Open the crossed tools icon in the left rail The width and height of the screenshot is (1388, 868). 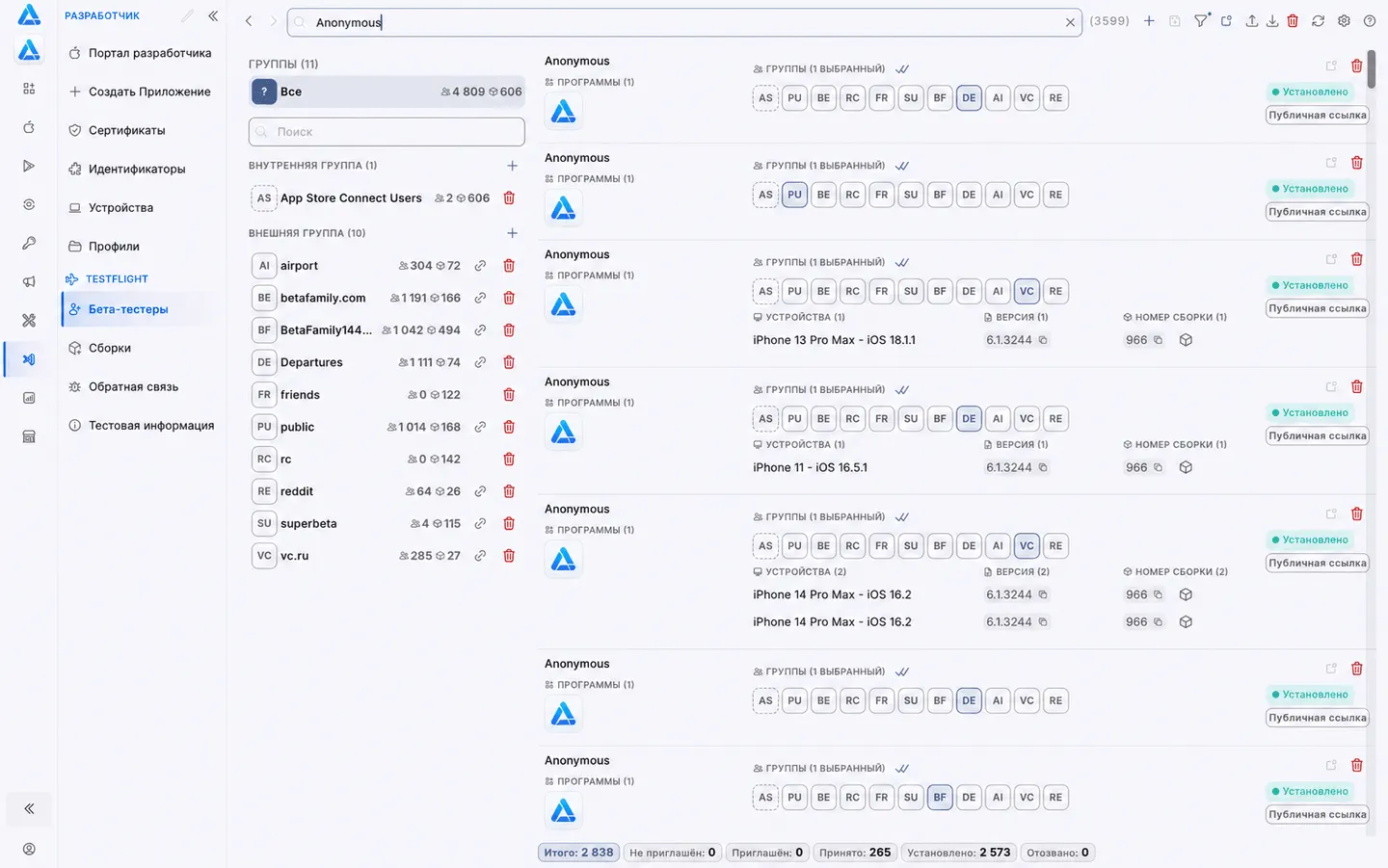tap(29, 320)
